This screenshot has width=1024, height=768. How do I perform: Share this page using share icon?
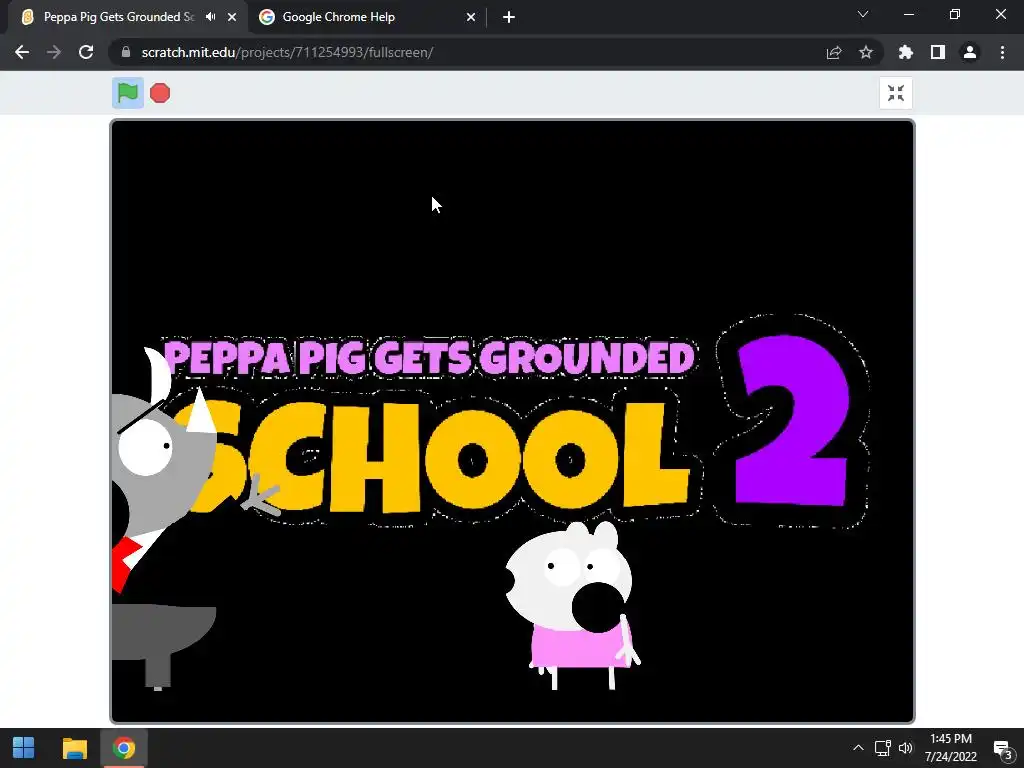[x=834, y=52]
